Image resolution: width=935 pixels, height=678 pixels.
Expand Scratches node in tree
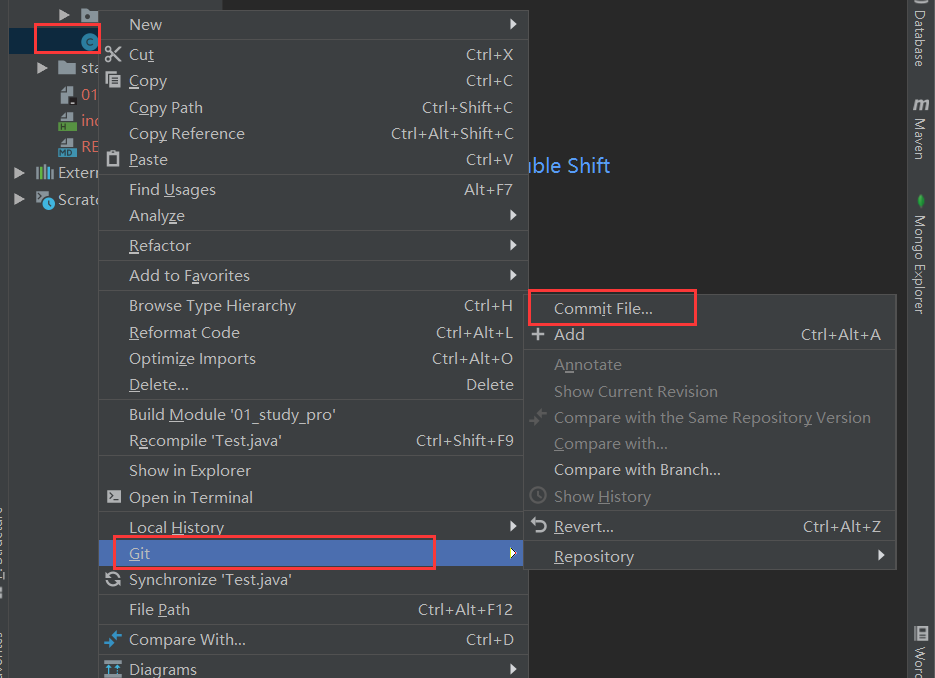point(19,199)
